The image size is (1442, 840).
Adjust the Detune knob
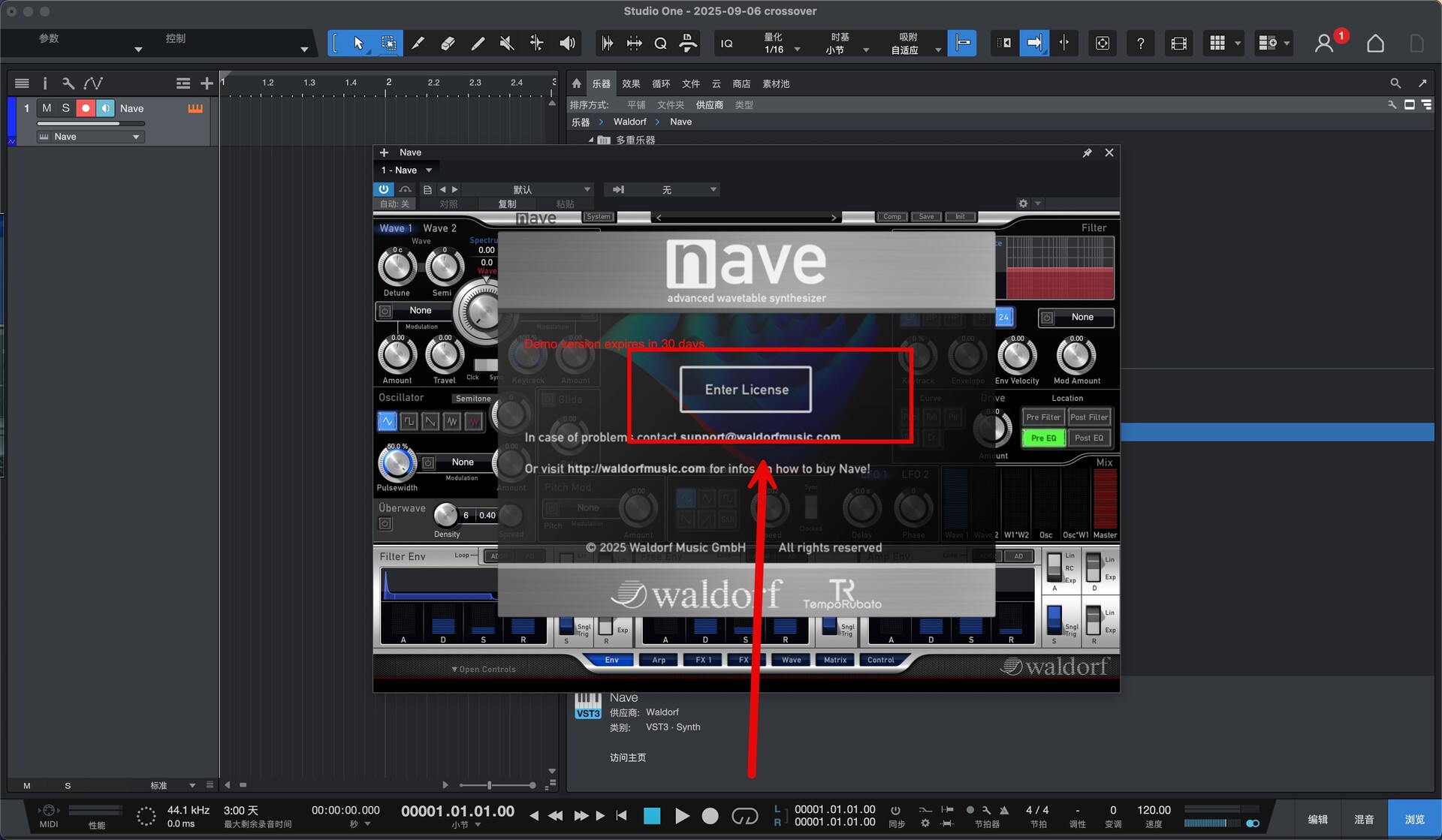[x=397, y=266]
